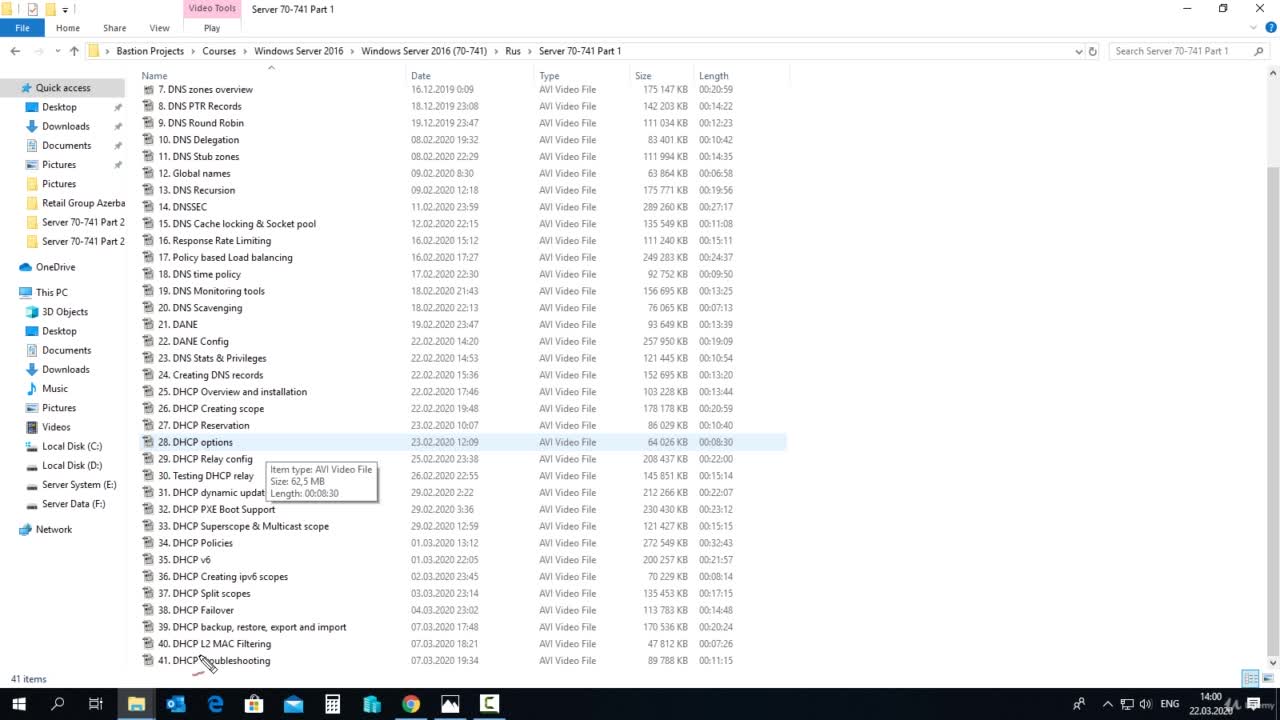Switch to the Home ribbon tab
Screen dimensions: 1280x720
[68, 28]
